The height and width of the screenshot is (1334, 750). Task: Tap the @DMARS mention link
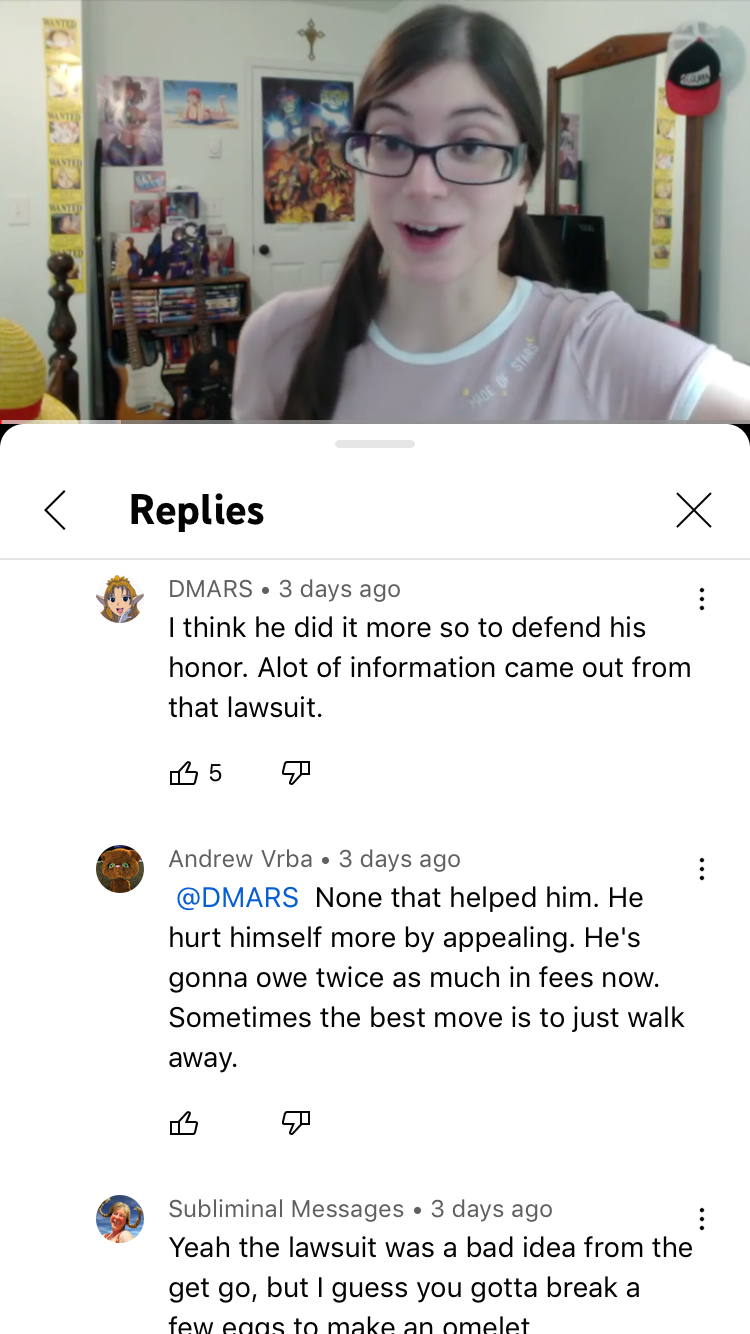coord(237,898)
